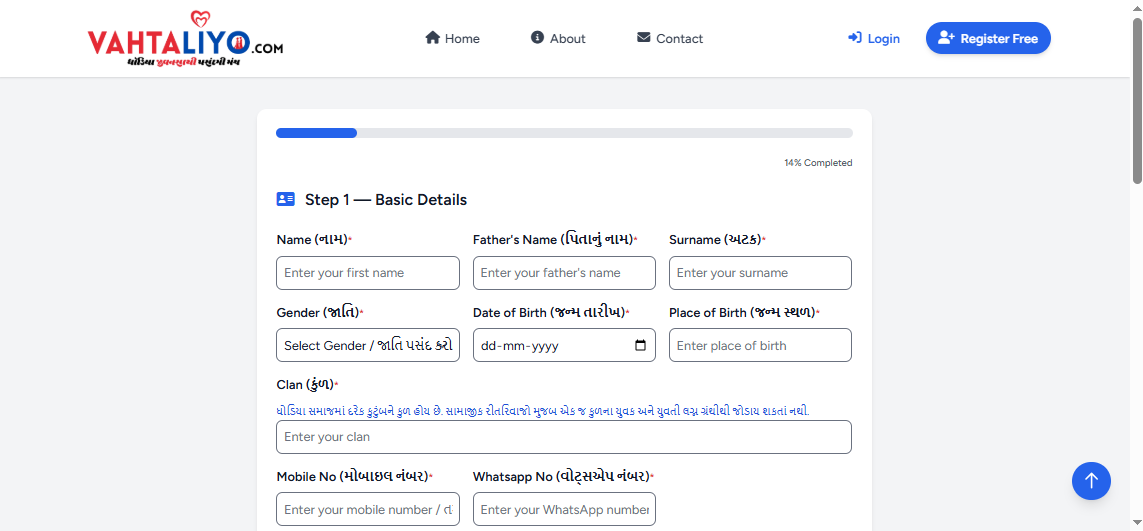The image size is (1143, 531).
Task: Click the sign-in arrow icon beside Login
Action: (x=855, y=38)
